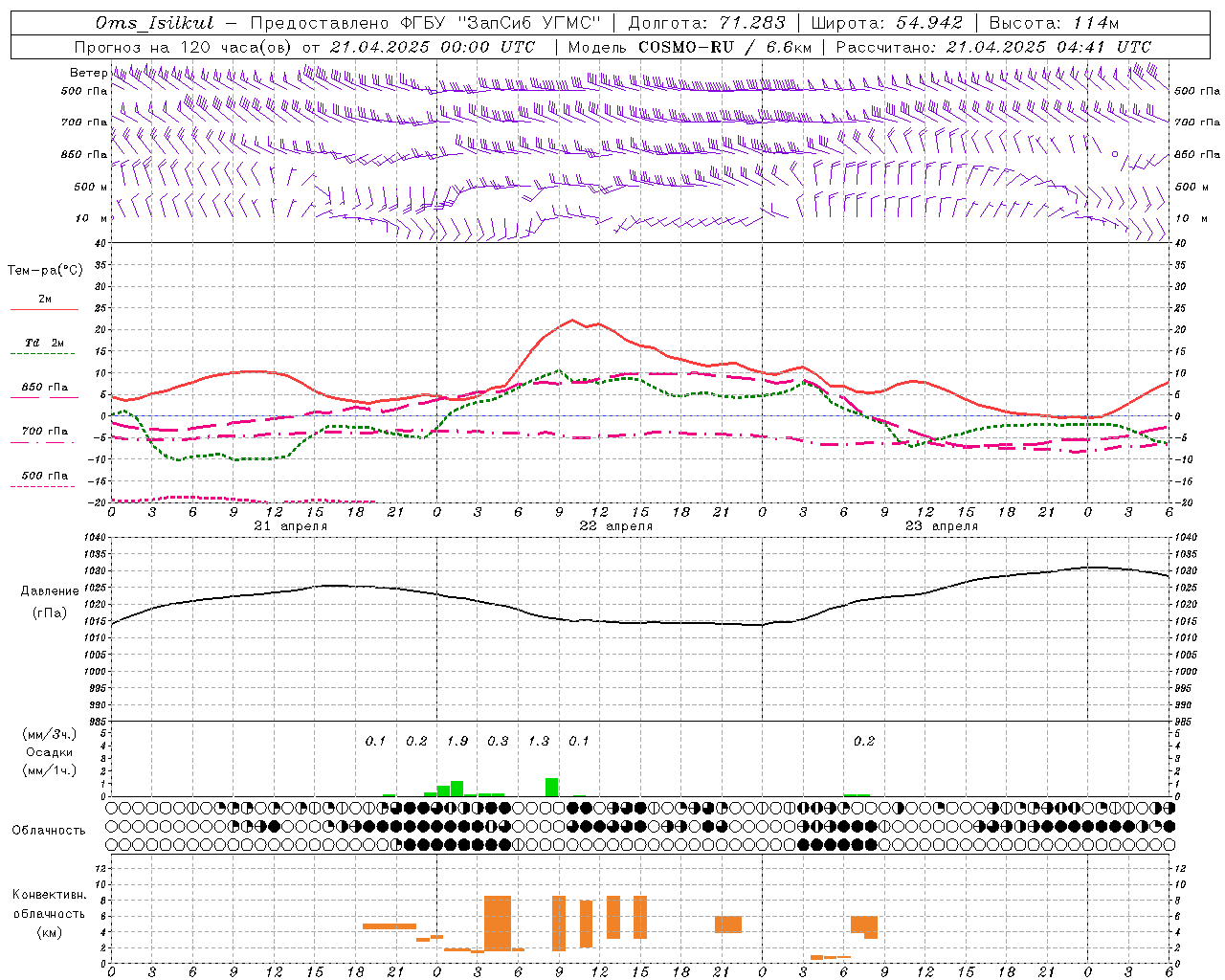Click the tallest green precipitation bar below 1.9
Image resolution: width=1225 pixels, height=980 pixels.
click(457, 789)
